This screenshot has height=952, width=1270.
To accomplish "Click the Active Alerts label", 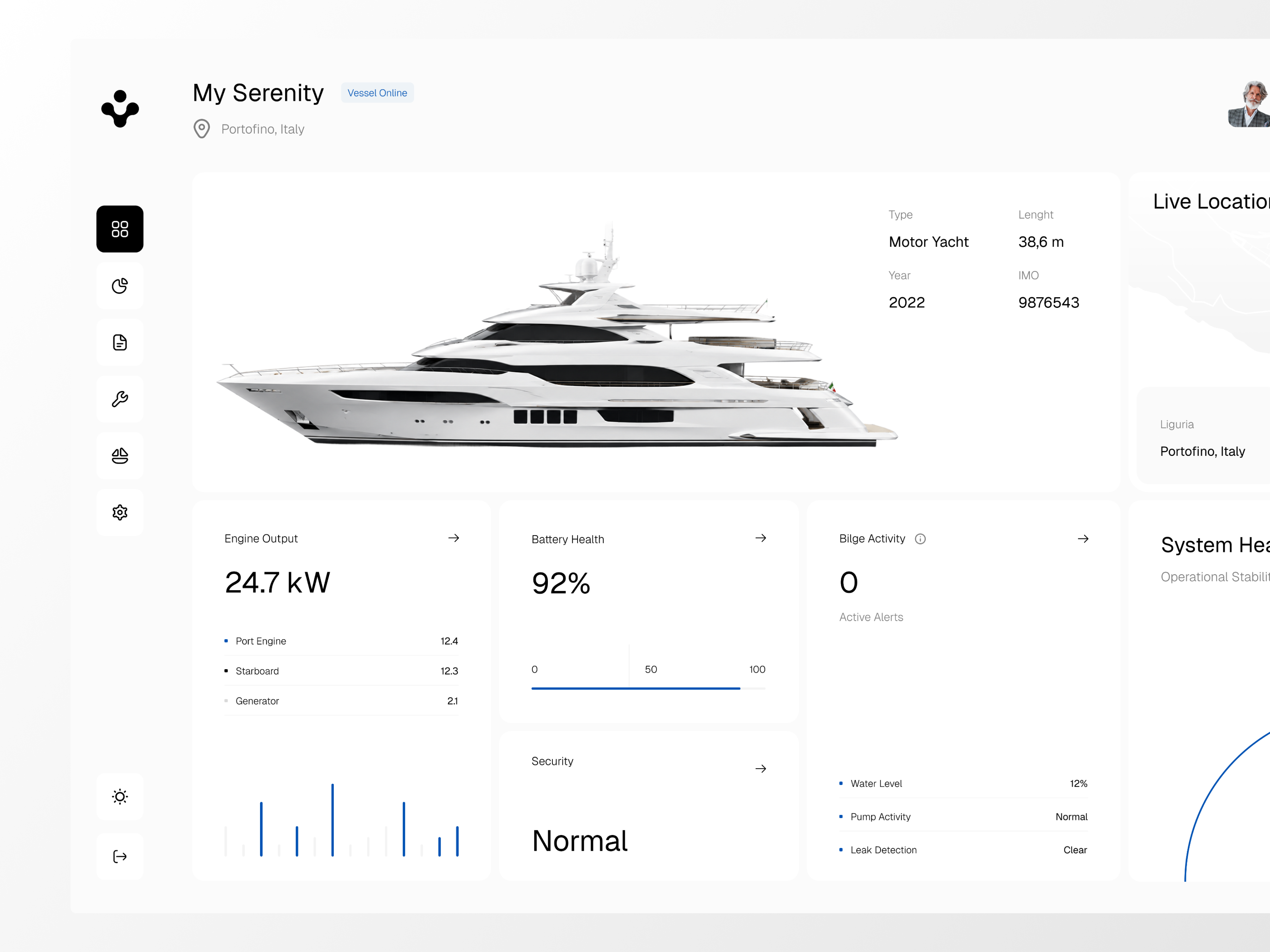I will coord(871,617).
